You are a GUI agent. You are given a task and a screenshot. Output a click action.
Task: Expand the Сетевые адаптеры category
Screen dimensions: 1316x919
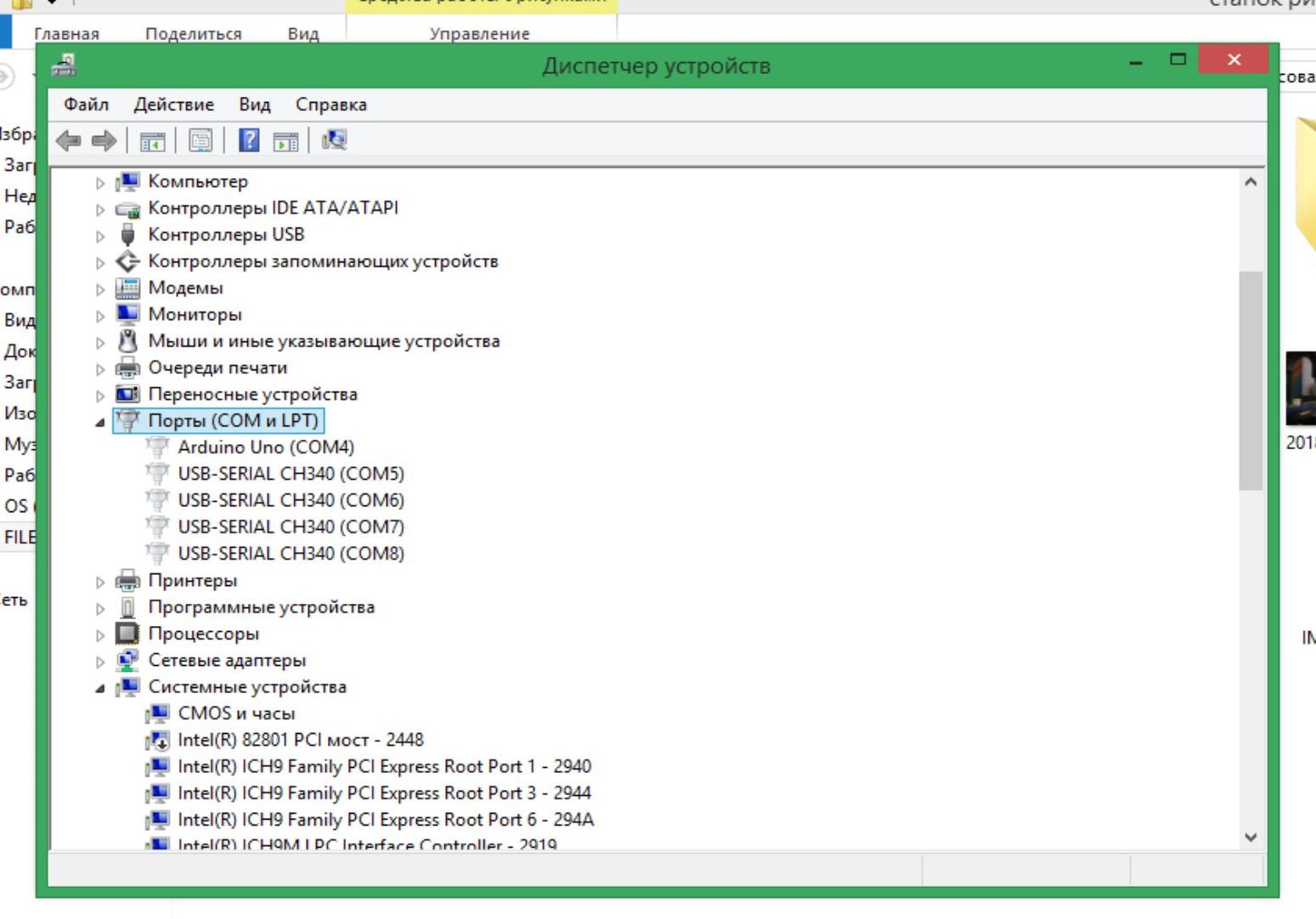tap(100, 662)
